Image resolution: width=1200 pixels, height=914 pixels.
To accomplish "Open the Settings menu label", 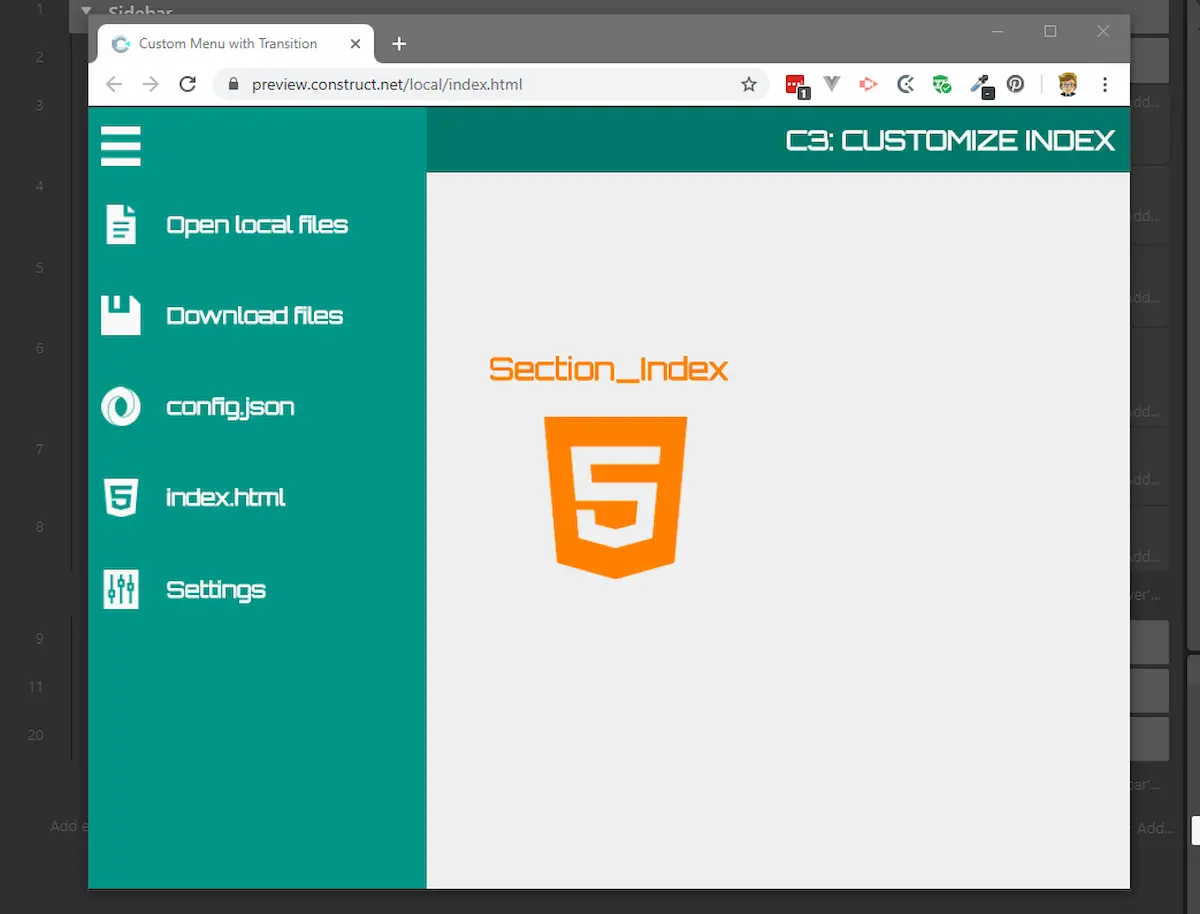I will [x=216, y=590].
